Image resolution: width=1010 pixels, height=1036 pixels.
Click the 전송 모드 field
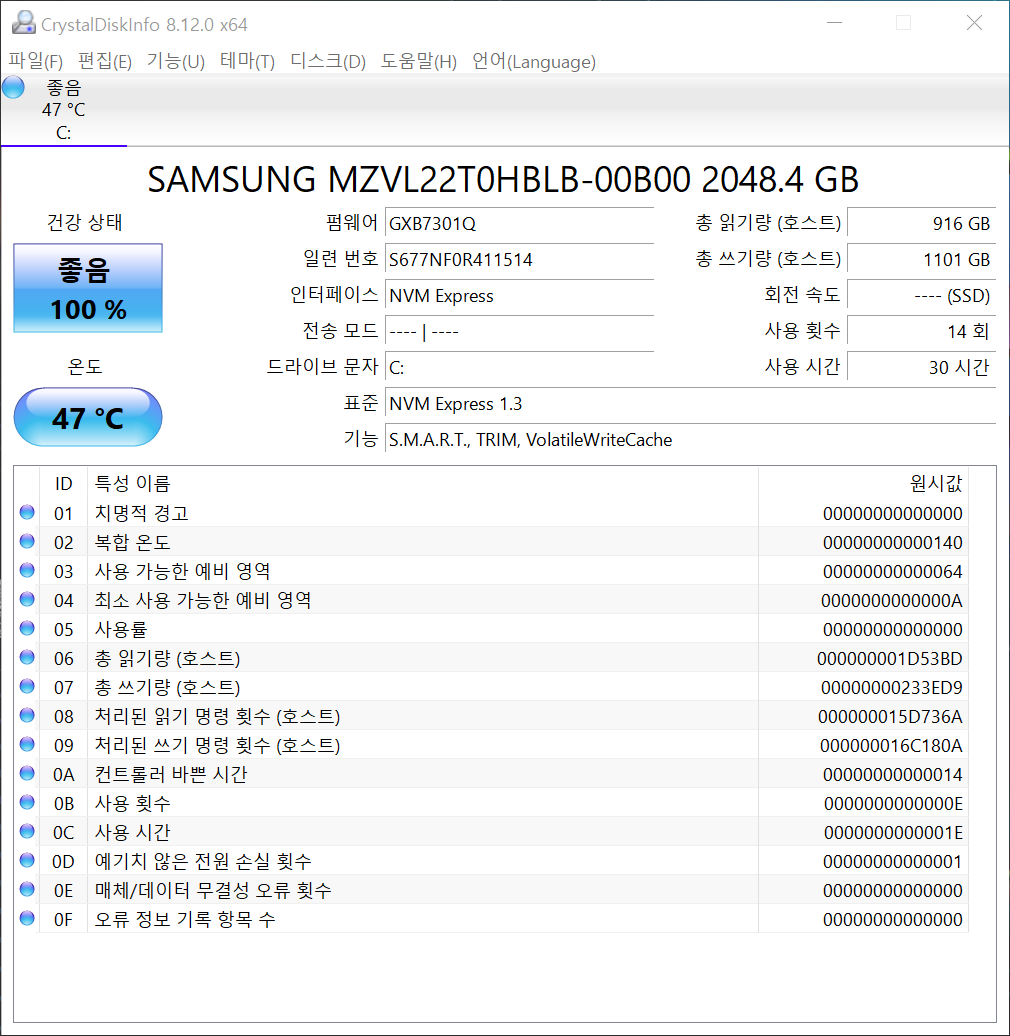coord(519,331)
